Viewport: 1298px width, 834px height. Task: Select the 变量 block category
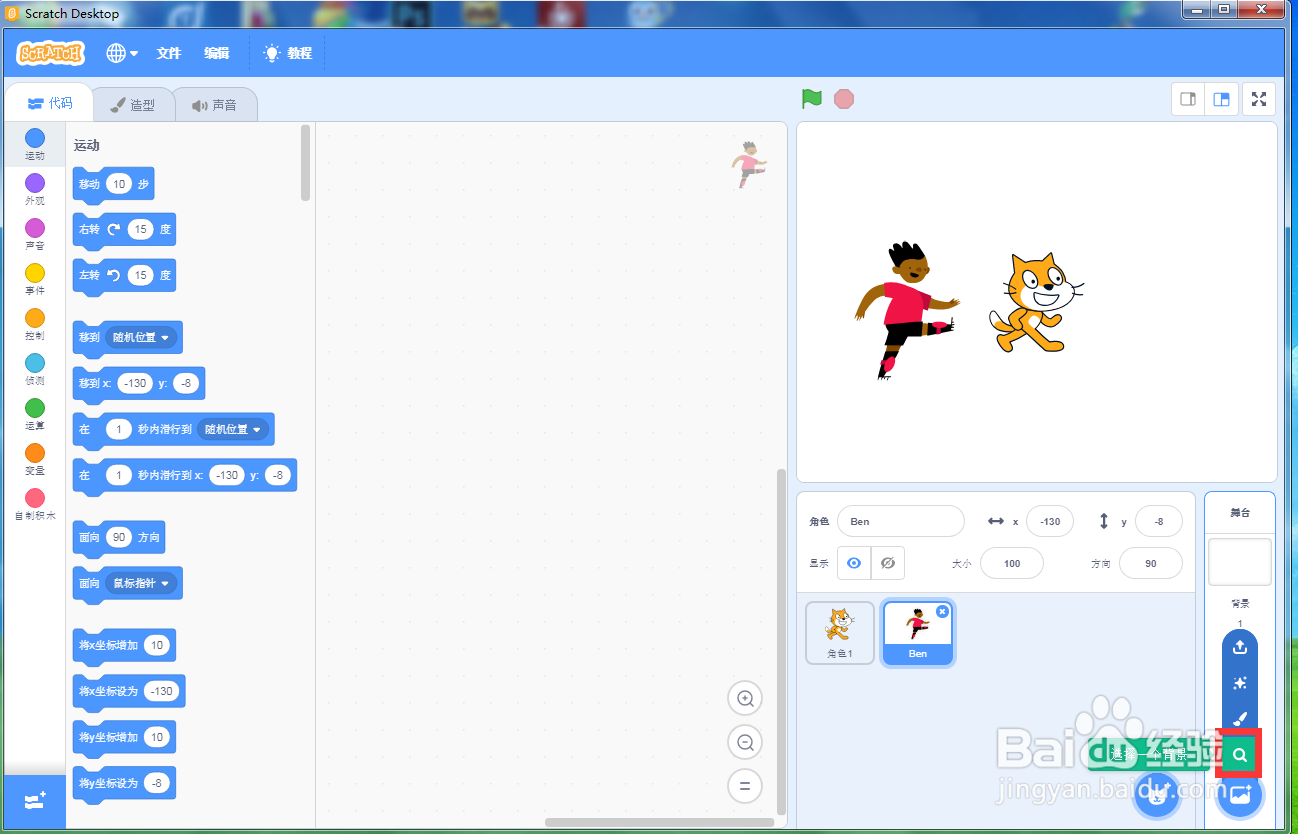[35, 459]
